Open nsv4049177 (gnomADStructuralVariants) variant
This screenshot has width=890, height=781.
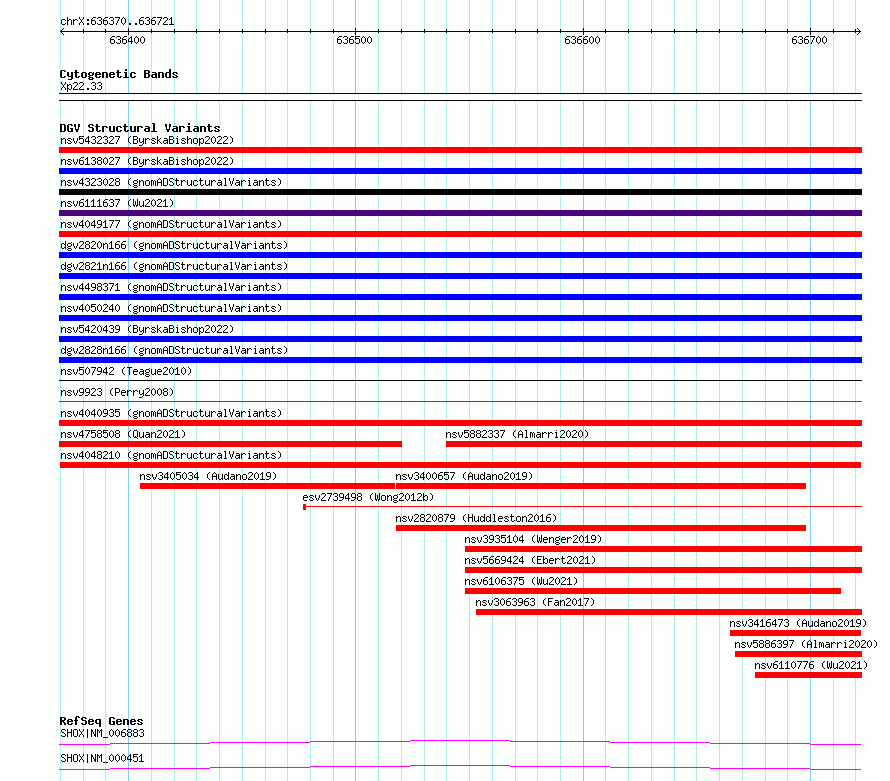click(x=171, y=224)
